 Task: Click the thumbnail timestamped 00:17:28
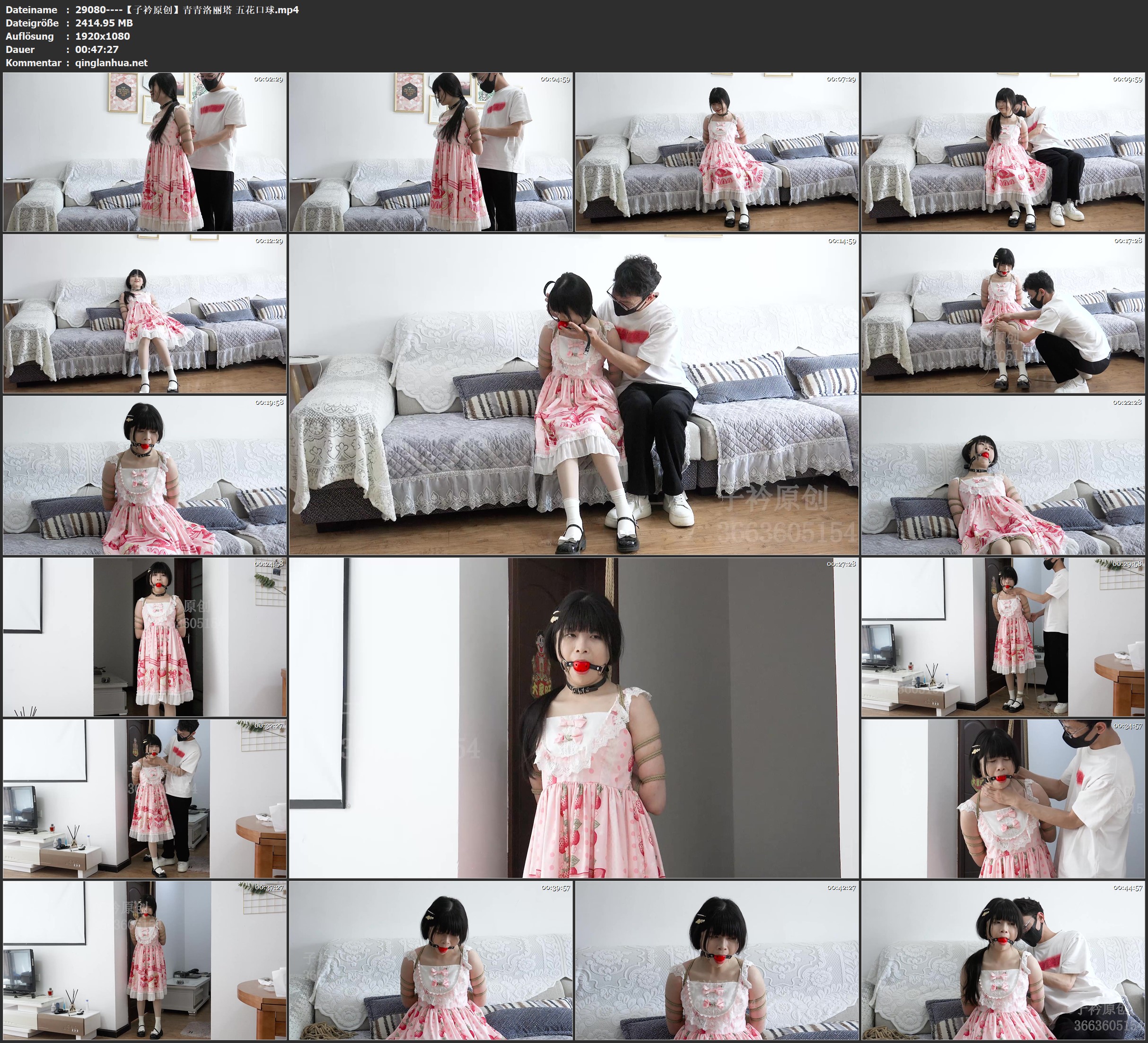(x=1003, y=313)
